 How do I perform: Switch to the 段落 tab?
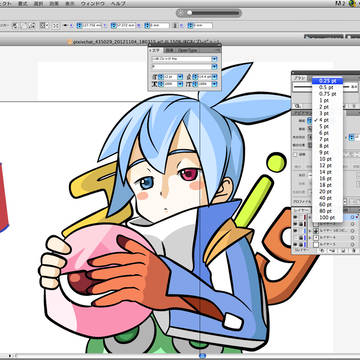[169, 50]
